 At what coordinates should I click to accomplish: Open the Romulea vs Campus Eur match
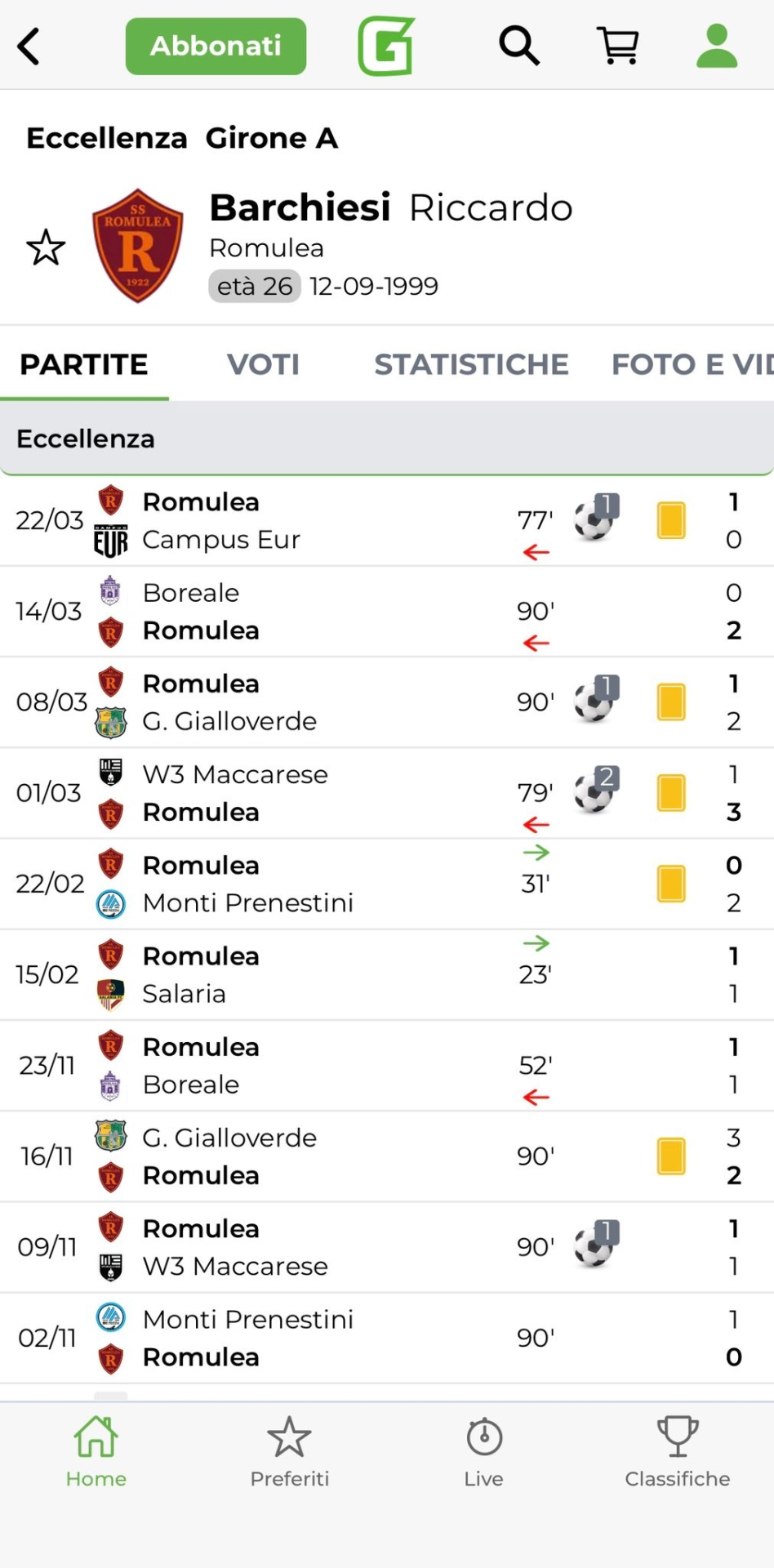[x=327, y=521]
